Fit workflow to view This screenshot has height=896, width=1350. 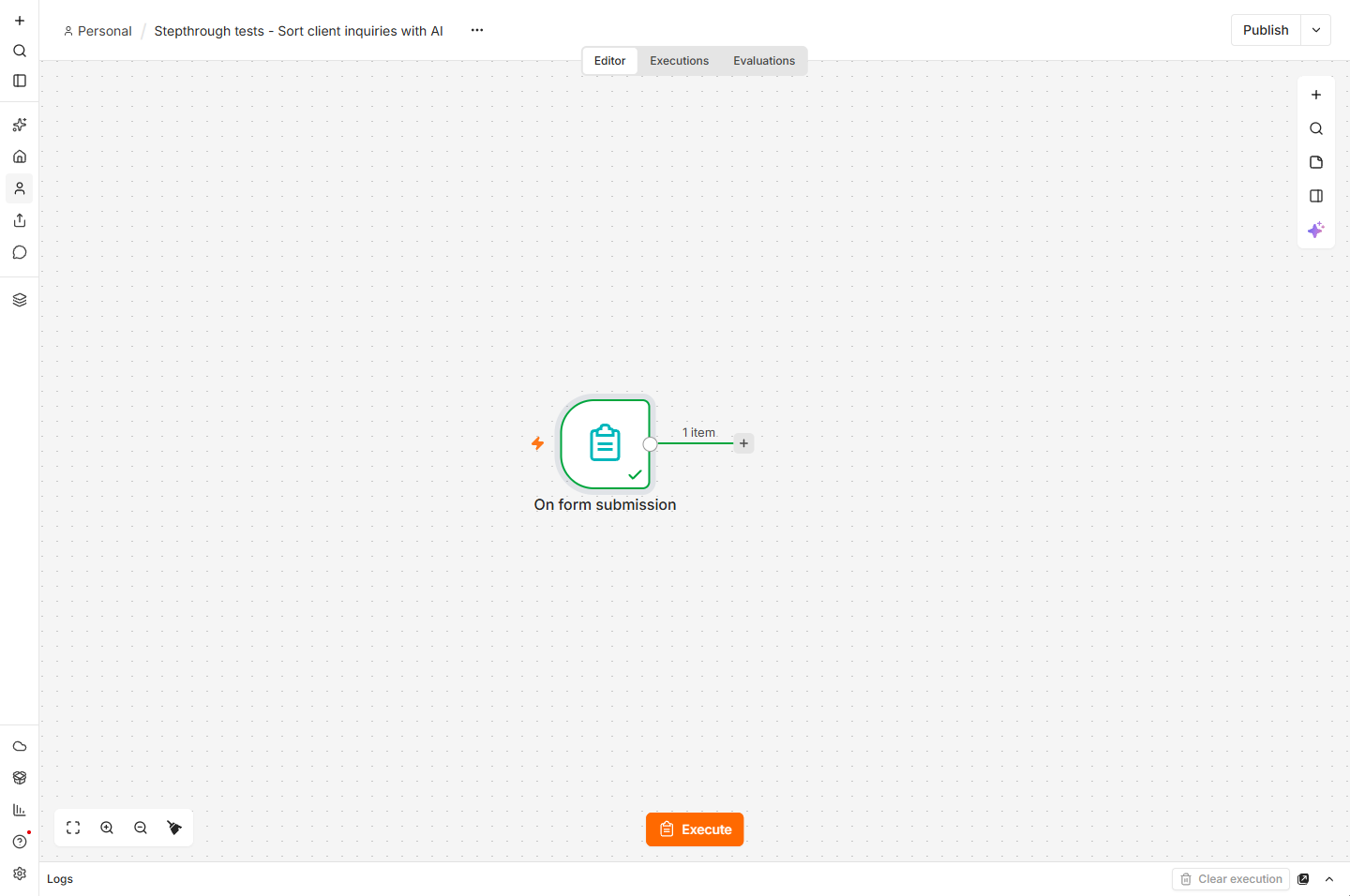tap(73, 828)
